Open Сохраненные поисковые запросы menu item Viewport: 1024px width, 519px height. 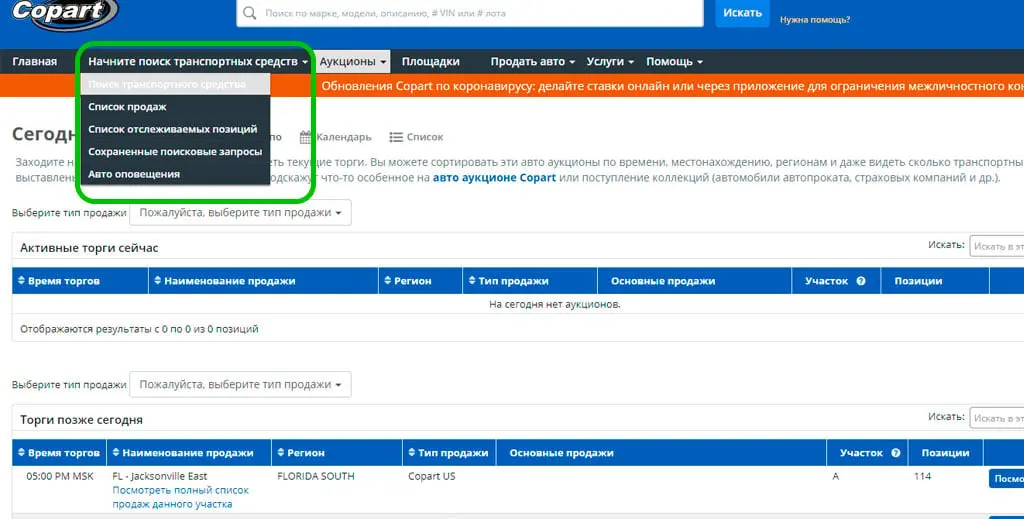174,151
